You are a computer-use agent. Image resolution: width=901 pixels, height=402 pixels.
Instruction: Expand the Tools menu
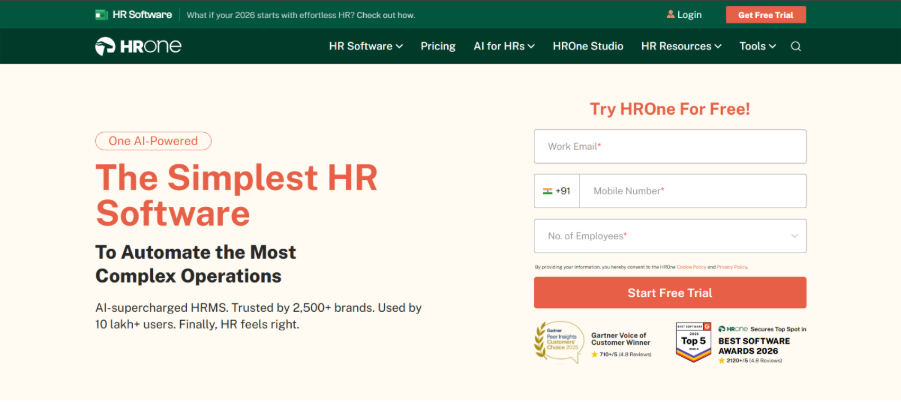pos(757,47)
